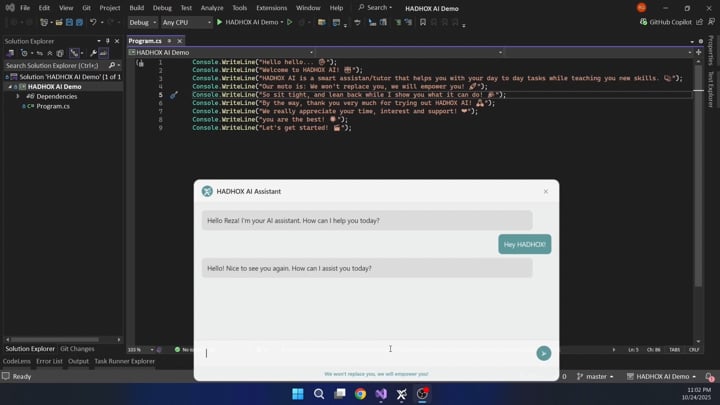Start without debugging outline play icon
720x405 pixels.
[289, 22]
